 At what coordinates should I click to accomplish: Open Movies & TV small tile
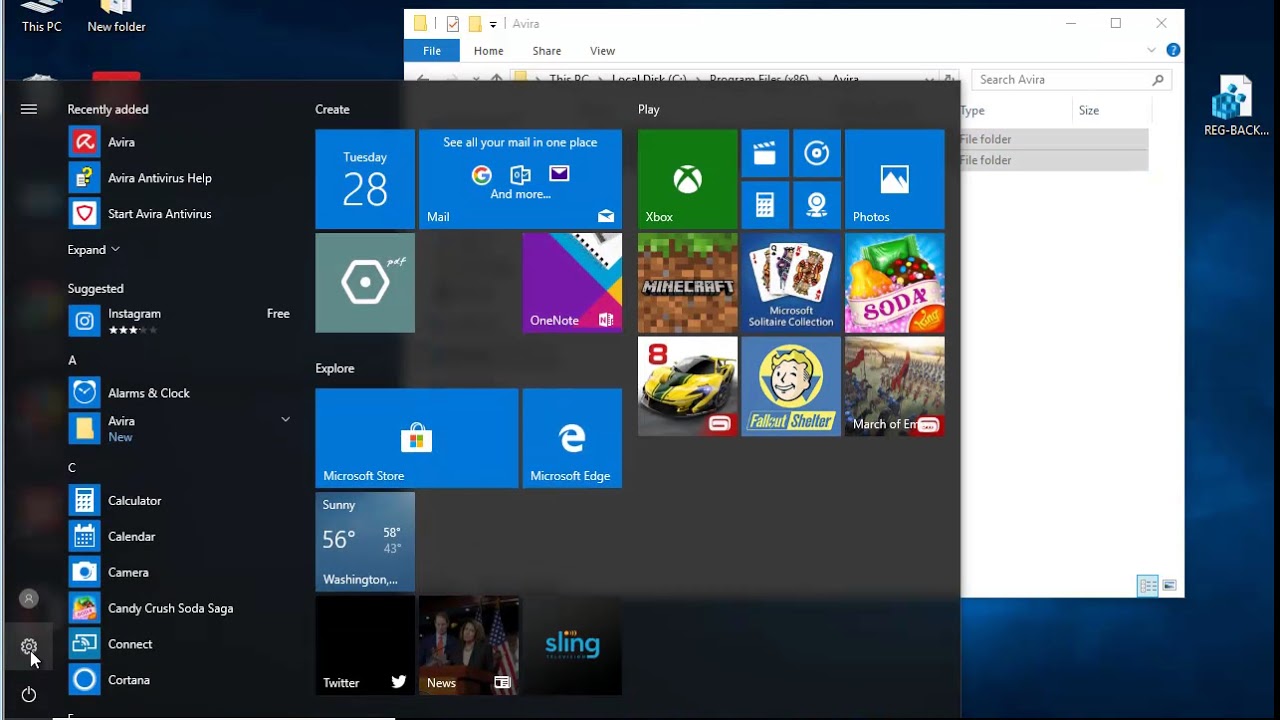click(765, 153)
